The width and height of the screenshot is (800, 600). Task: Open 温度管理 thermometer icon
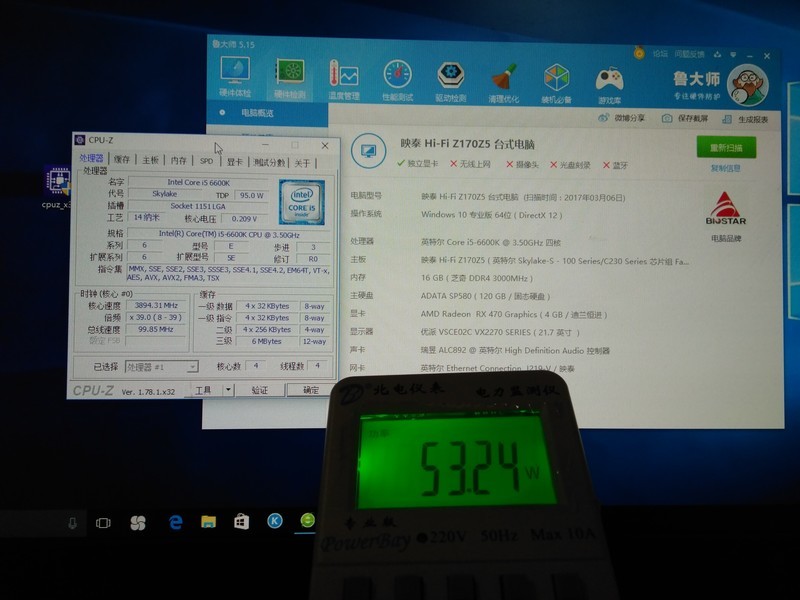[344, 79]
